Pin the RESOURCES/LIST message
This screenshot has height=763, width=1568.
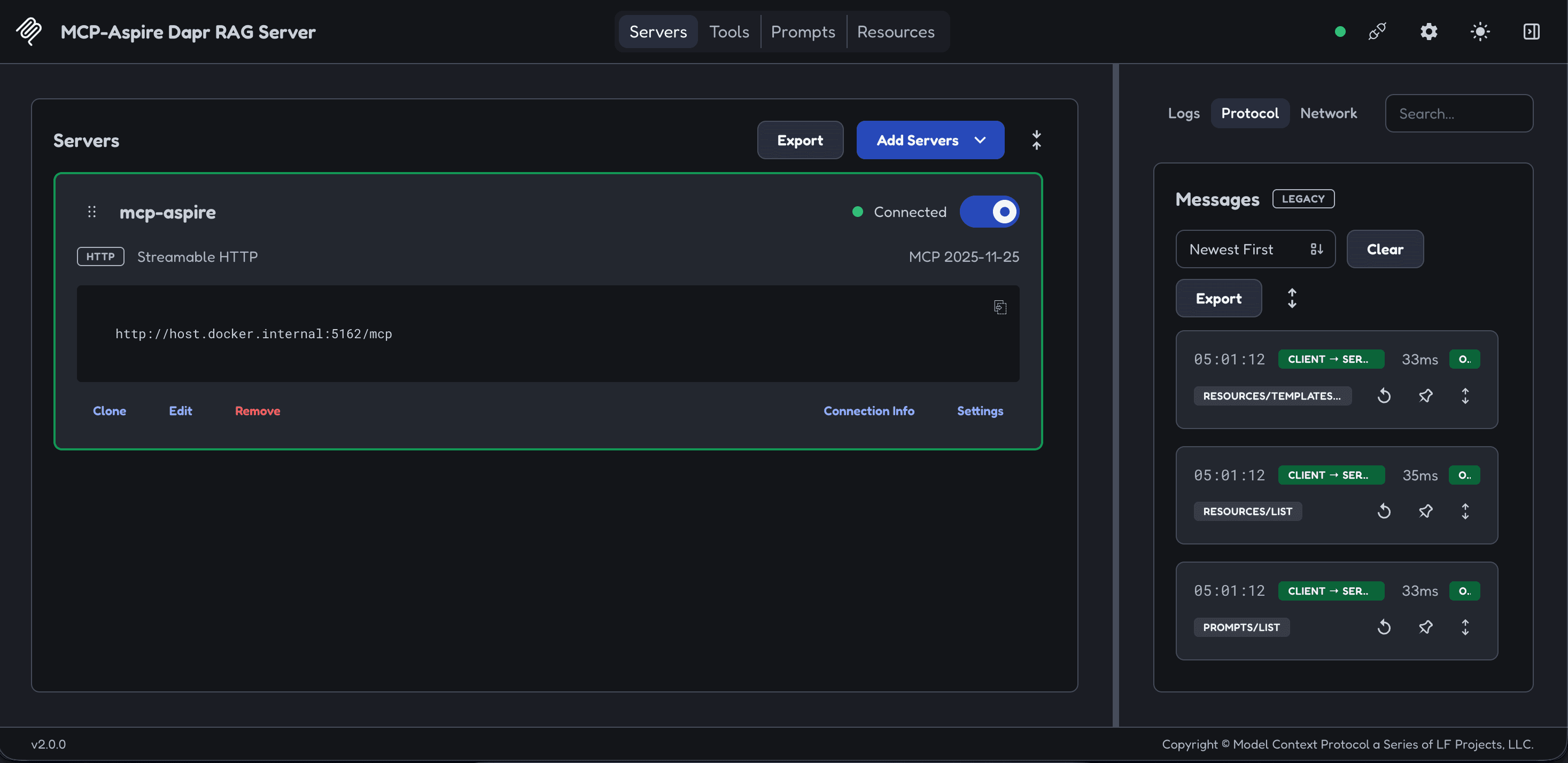point(1425,511)
